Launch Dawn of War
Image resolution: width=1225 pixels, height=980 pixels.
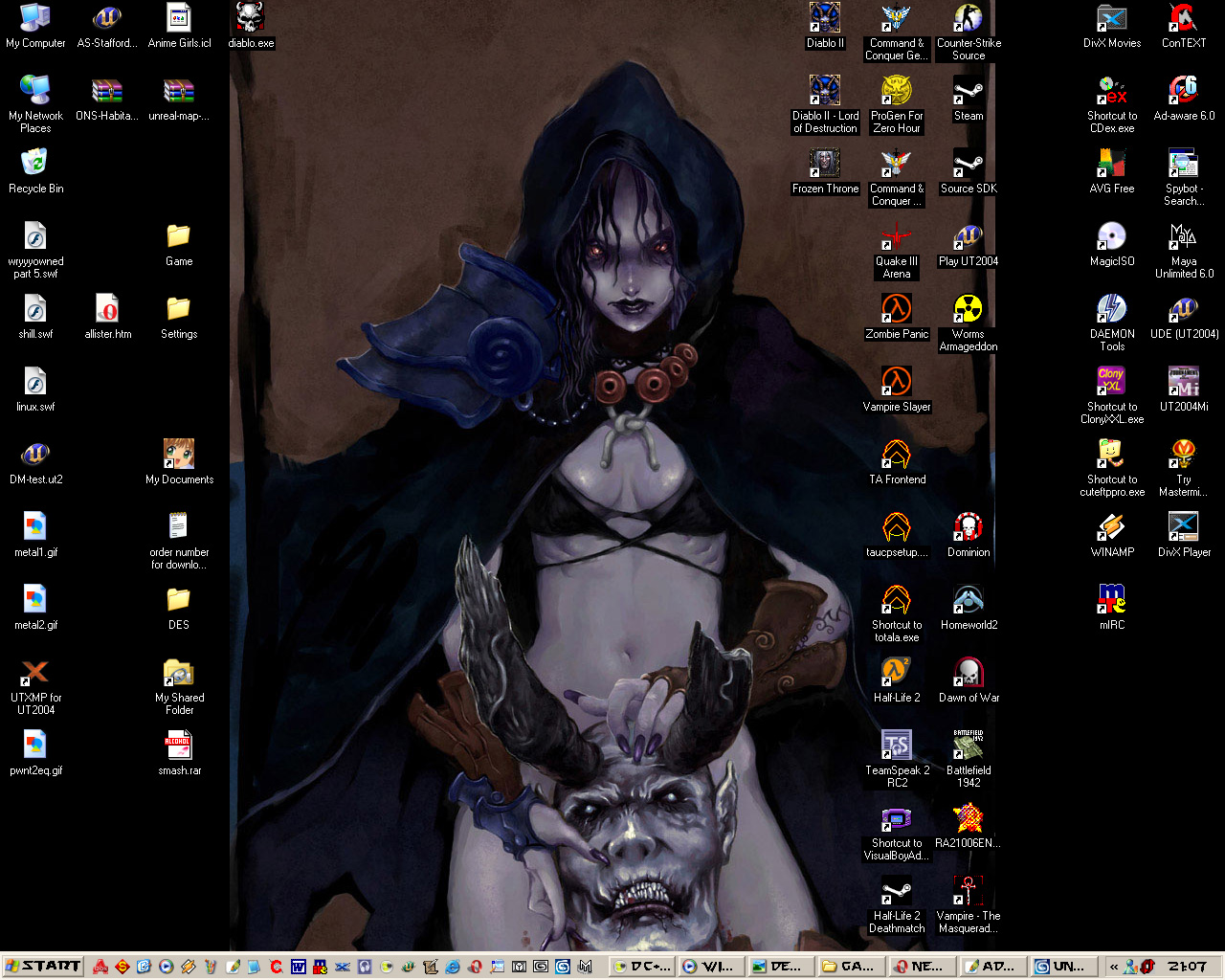coord(969,680)
